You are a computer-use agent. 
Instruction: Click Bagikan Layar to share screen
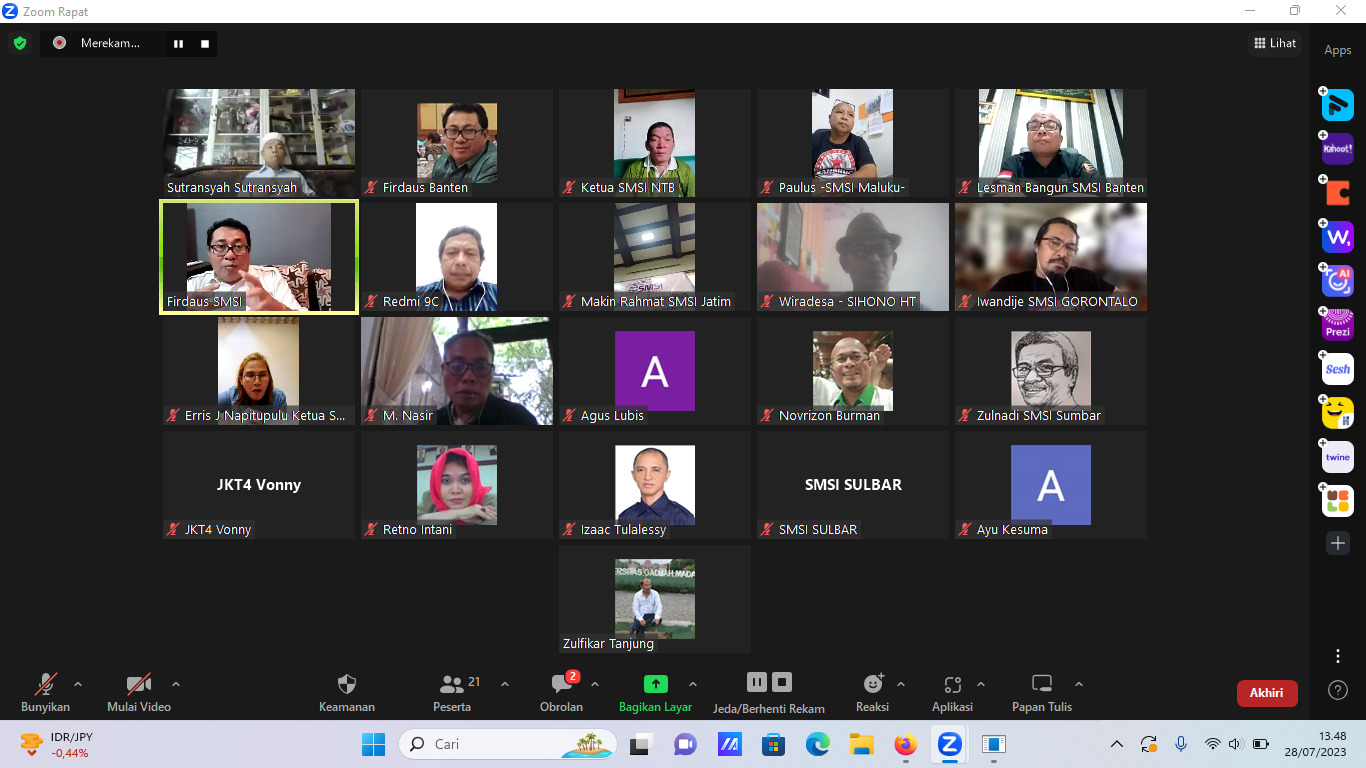655,691
